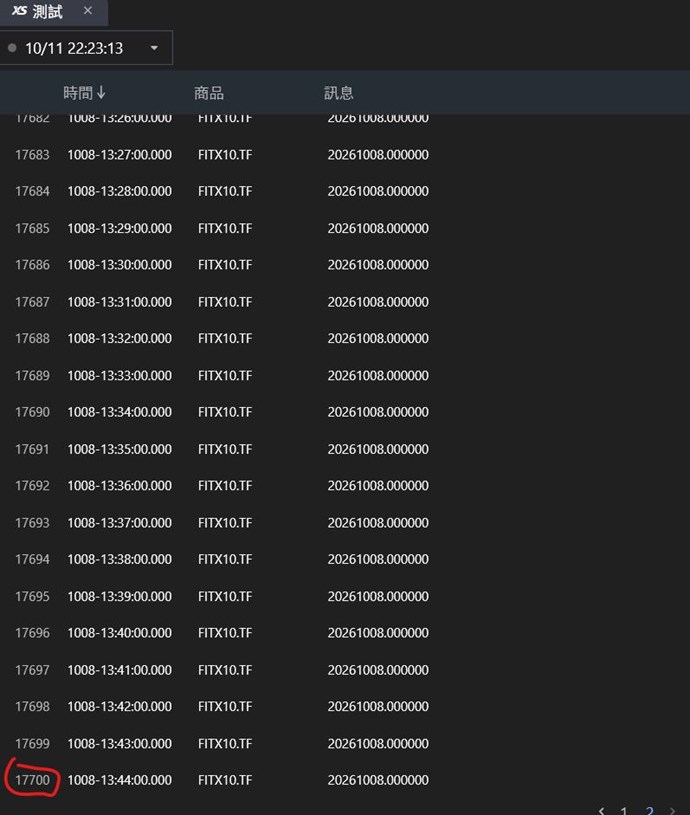
Task: Select row number 17700
Action: [x=32, y=780]
